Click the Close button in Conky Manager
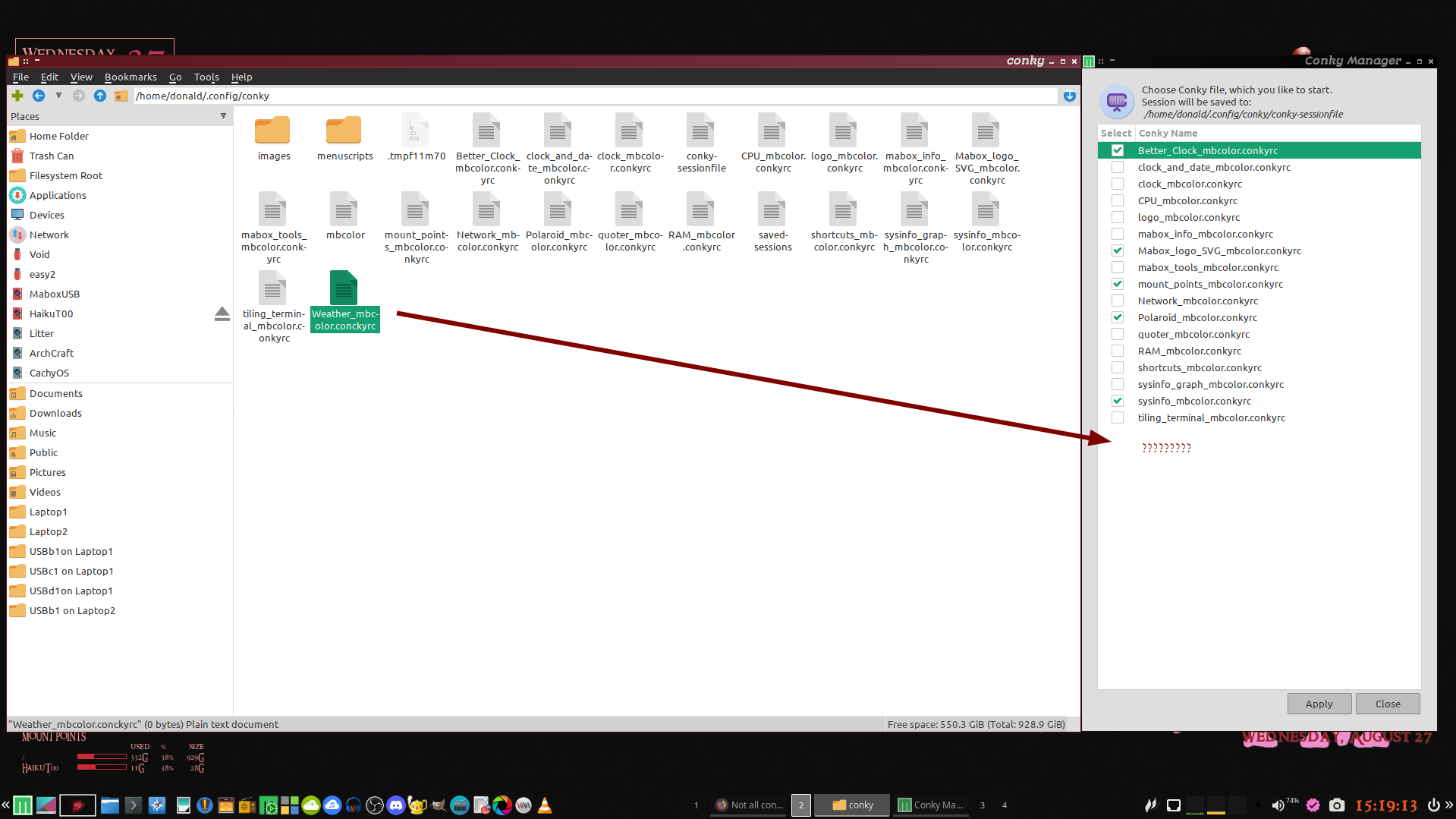1456x819 pixels. pos(1388,704)
